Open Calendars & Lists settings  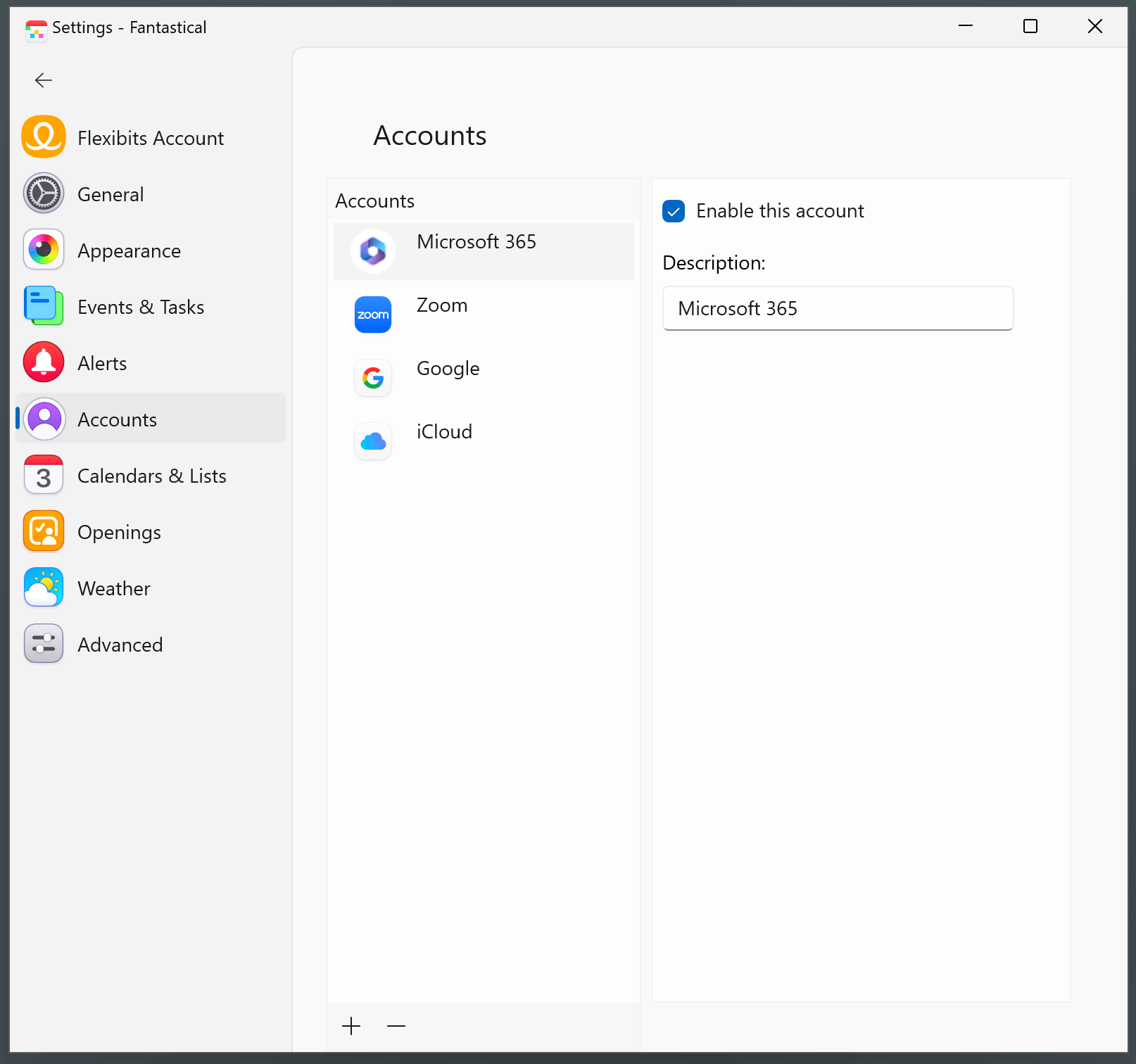click(x=151, y=475)
